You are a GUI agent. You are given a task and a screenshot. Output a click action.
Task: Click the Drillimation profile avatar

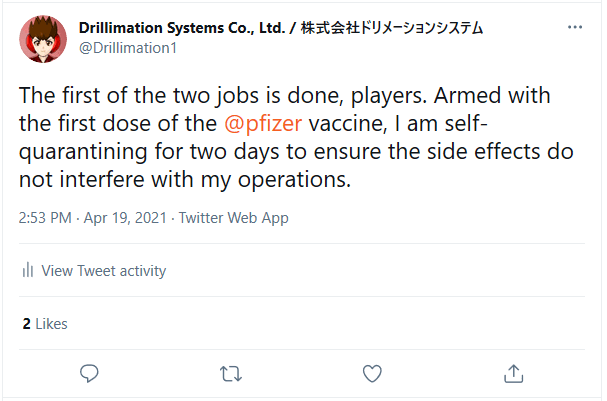click(43, 37)
